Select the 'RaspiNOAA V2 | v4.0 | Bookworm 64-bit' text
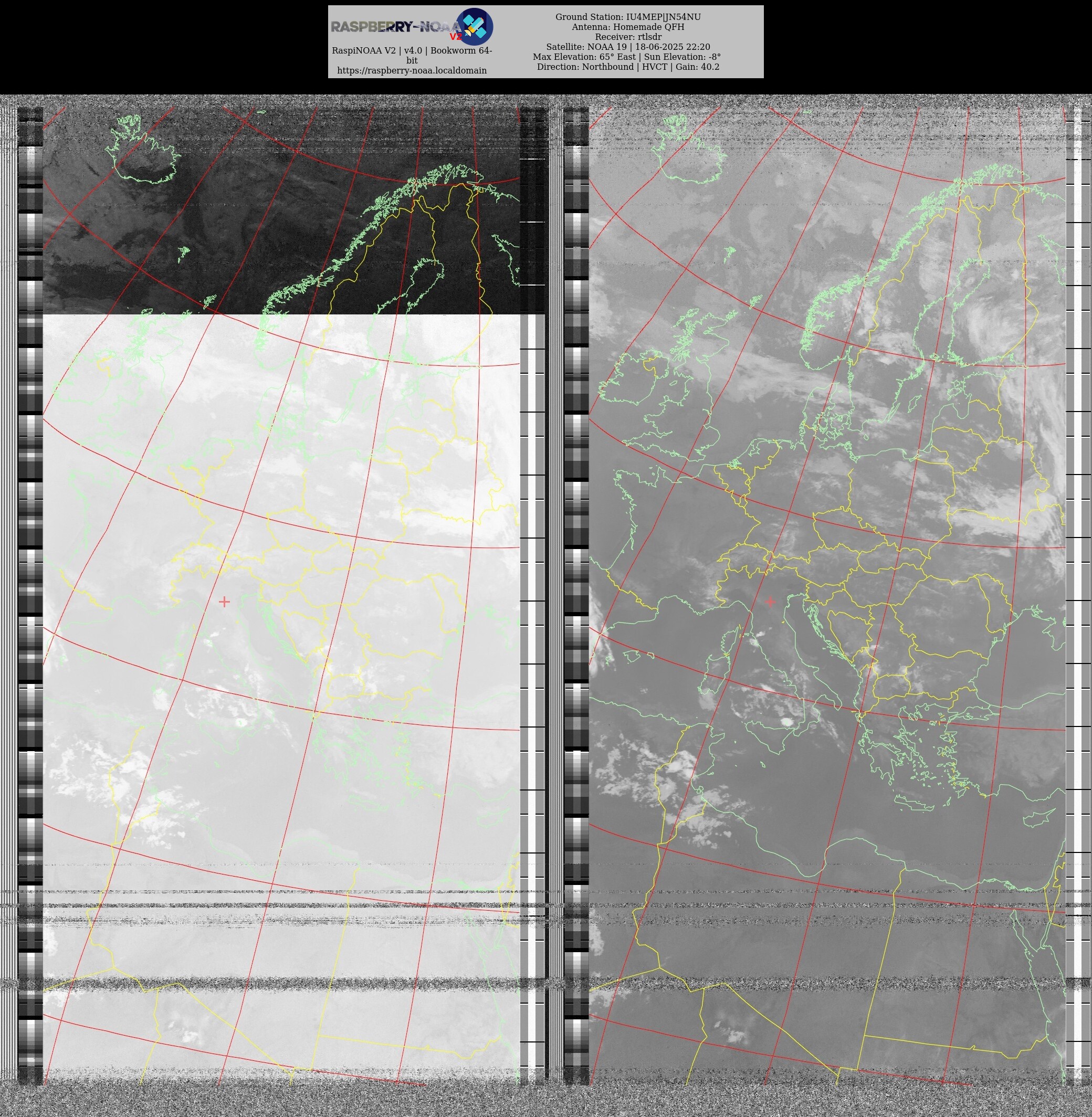1092x1117 pixels. coord(412,56)
